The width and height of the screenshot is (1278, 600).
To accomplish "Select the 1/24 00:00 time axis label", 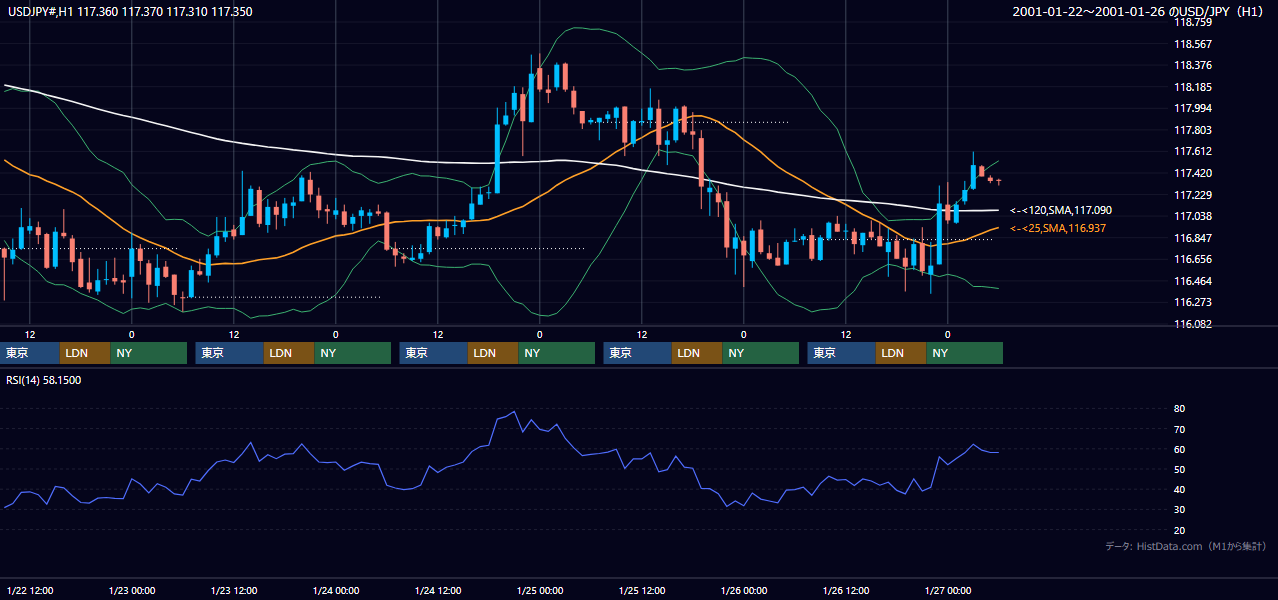I will click(x=336, y=591).
